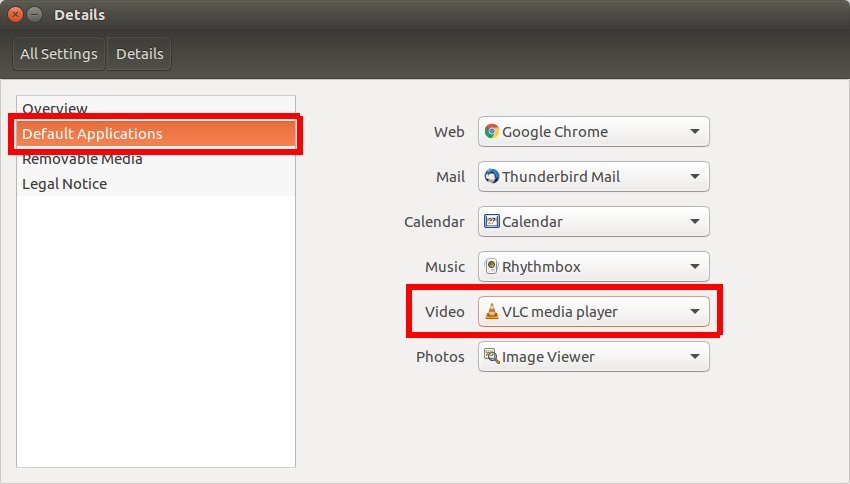Click the Image Viewer magnifier icon in Photos dropdown
Viewport: 850px width, 484px height.
click(x=492, y=356)
